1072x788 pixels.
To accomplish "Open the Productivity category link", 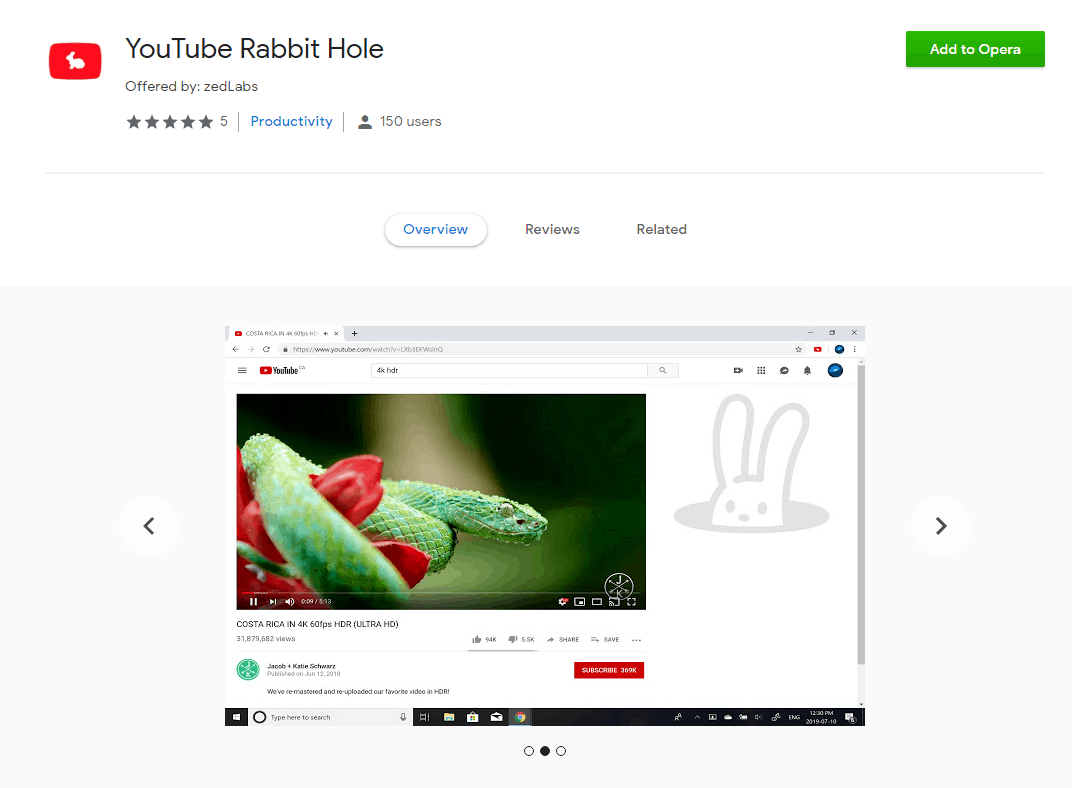I will tap(291, 121).
